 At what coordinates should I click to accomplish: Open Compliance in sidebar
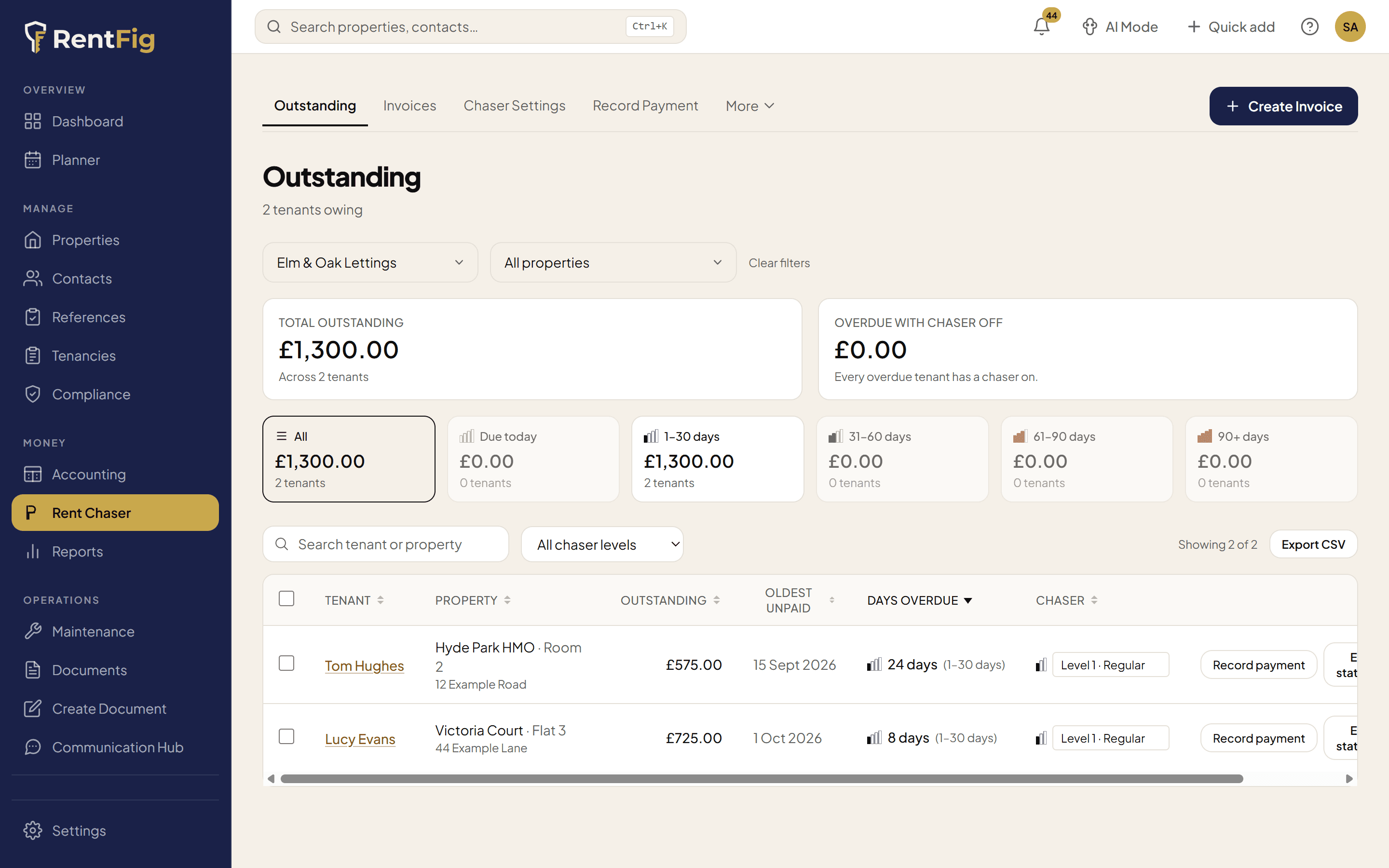(115, 394)
